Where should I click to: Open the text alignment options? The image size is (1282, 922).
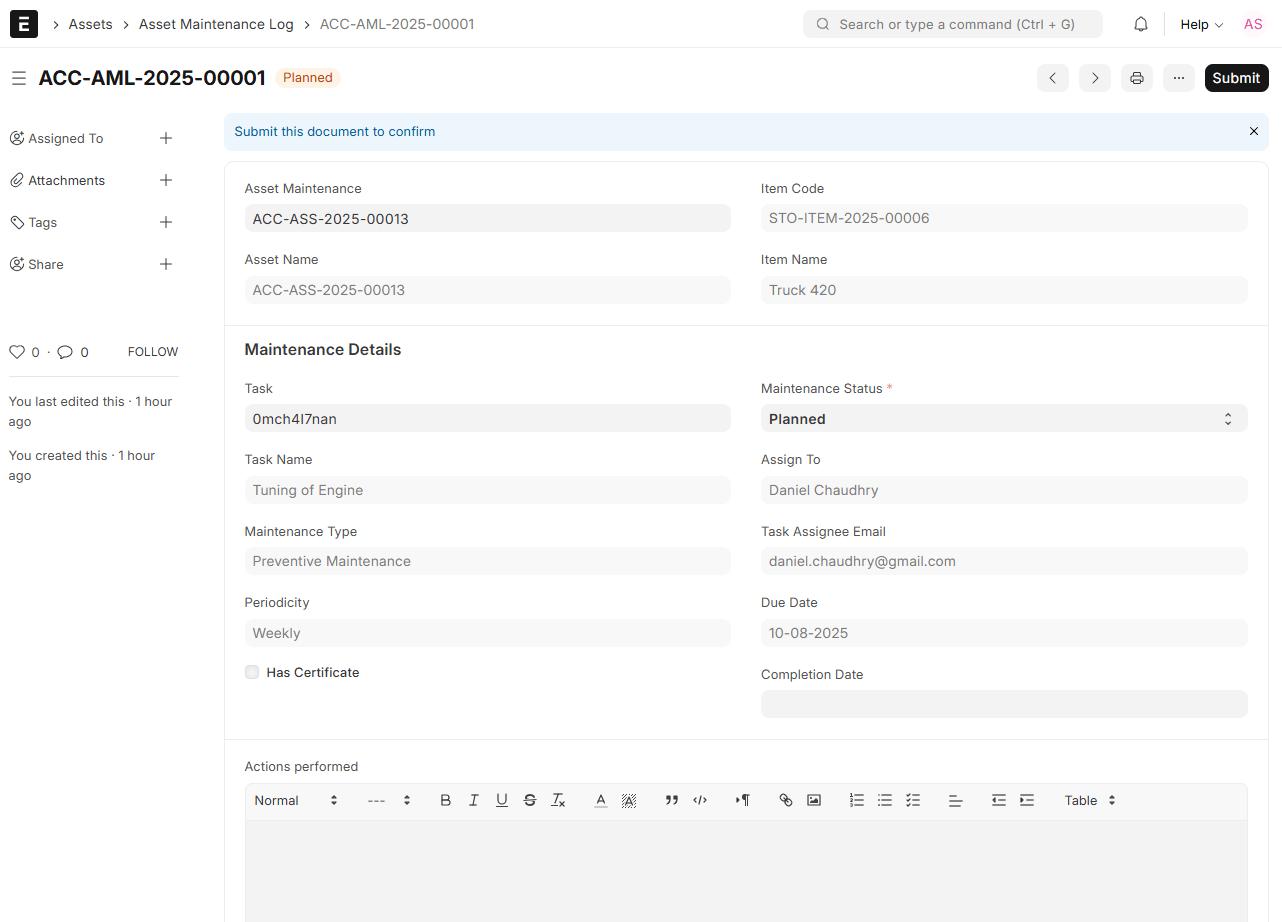[x=956, y=800]
